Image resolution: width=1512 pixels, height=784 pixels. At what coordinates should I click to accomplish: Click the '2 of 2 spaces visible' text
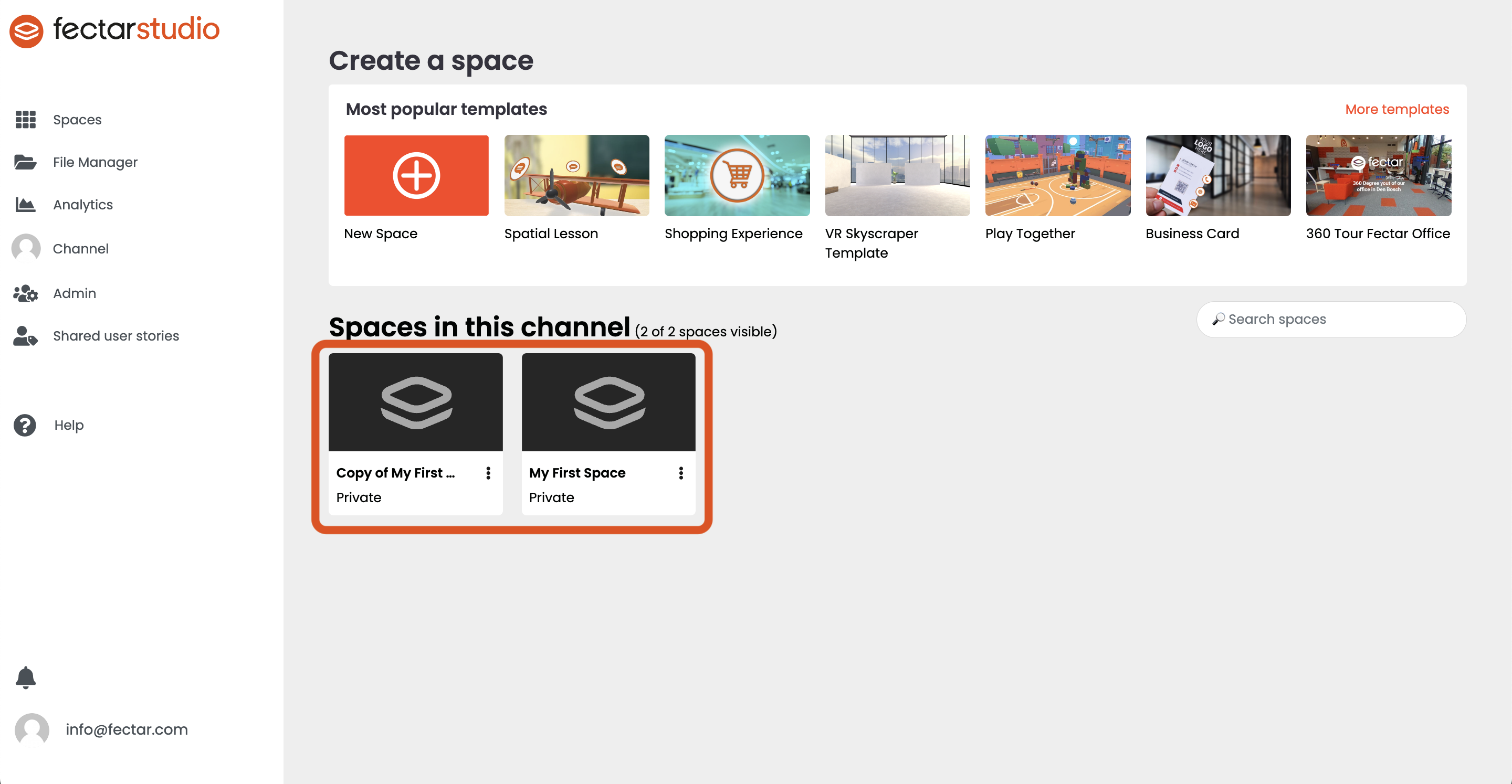[x=706, y=332]
